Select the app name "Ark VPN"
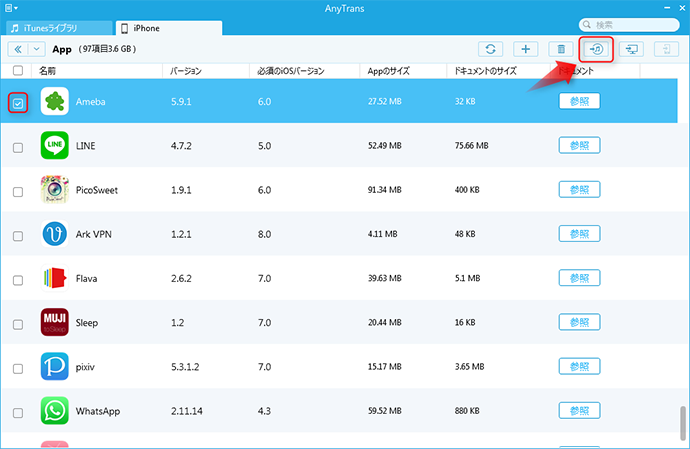The image size is (690, 449). (94, 234)
